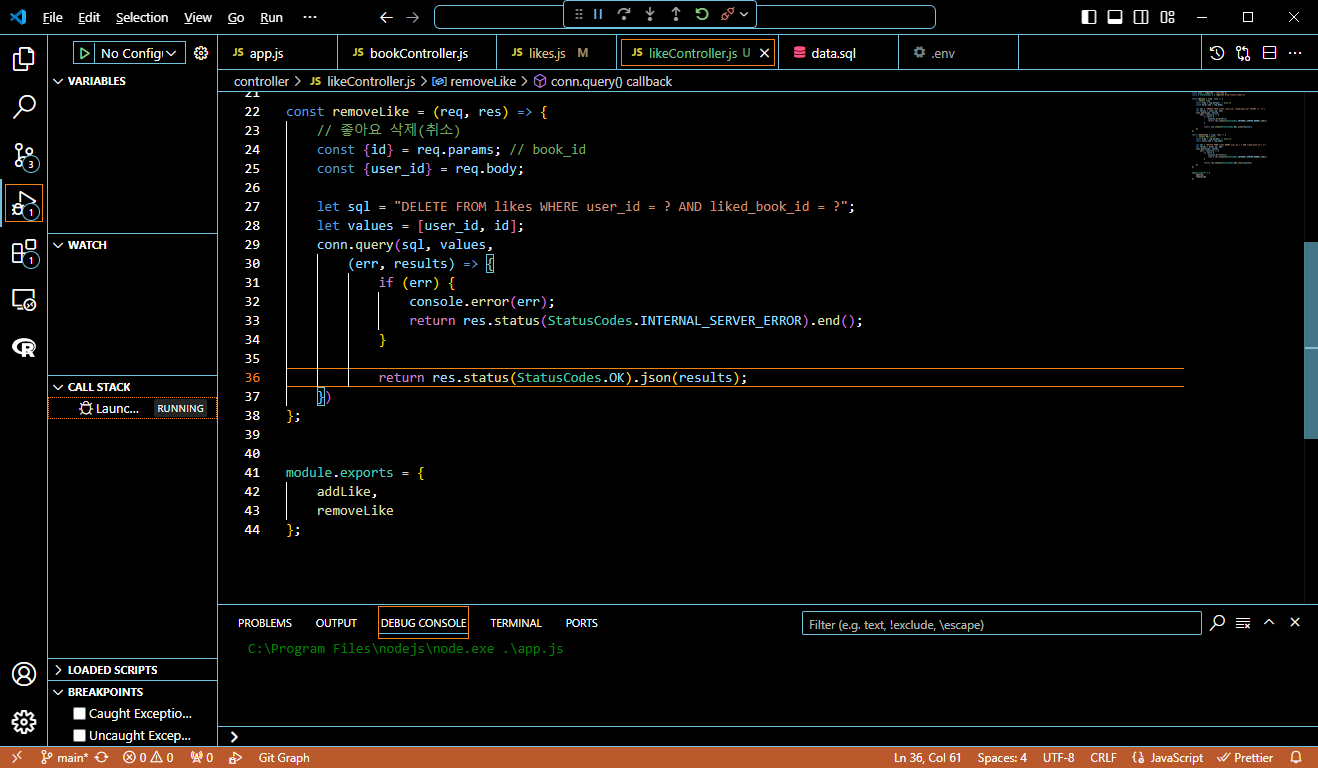Switch to the OUTPUT panel tab
Image resolution: width=1318 pixels, height=768 pixels.
(336, 623)
